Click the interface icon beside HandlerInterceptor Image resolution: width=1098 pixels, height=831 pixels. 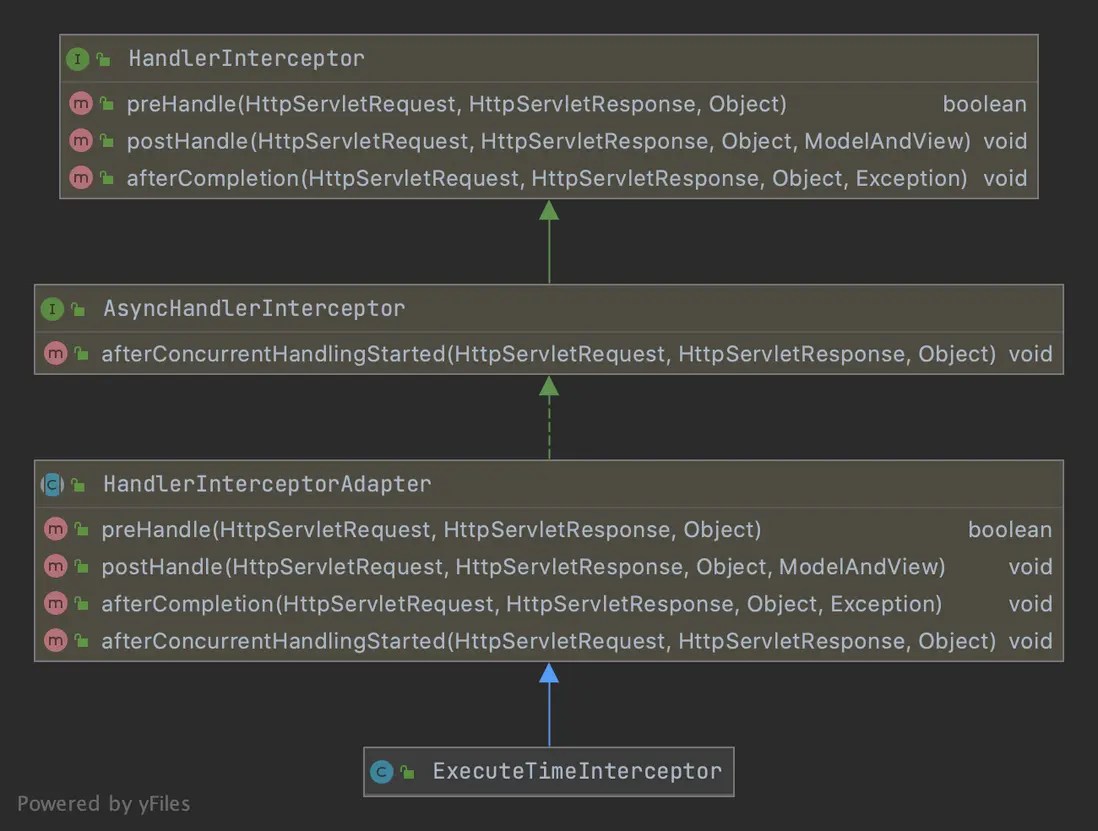78,59
